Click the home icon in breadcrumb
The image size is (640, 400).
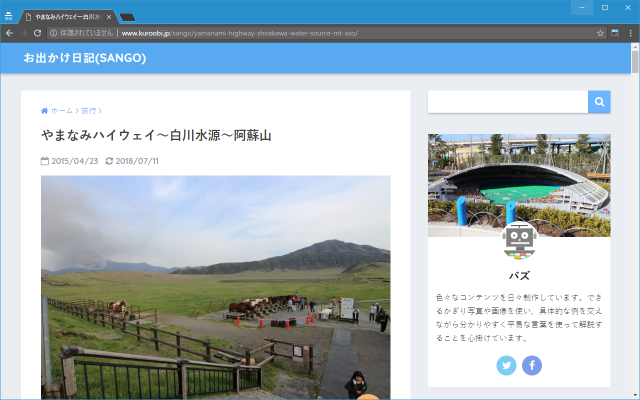click(44, 111)
